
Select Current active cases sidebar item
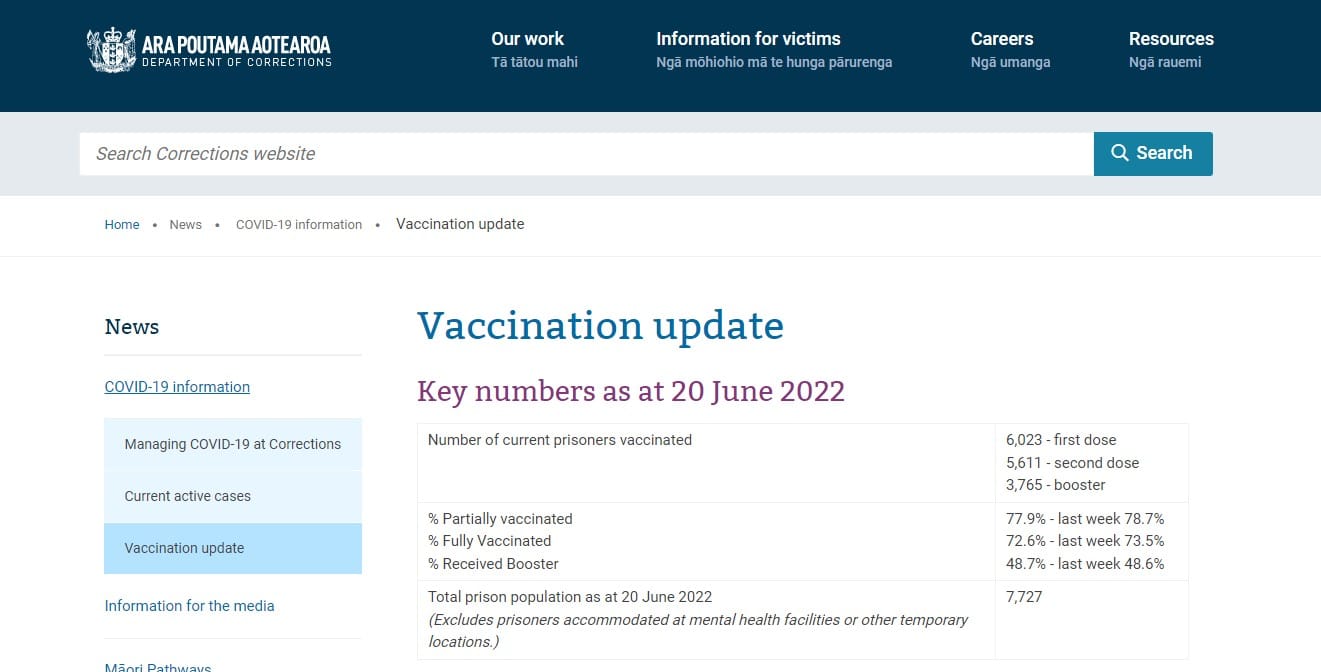coord(188,496)
